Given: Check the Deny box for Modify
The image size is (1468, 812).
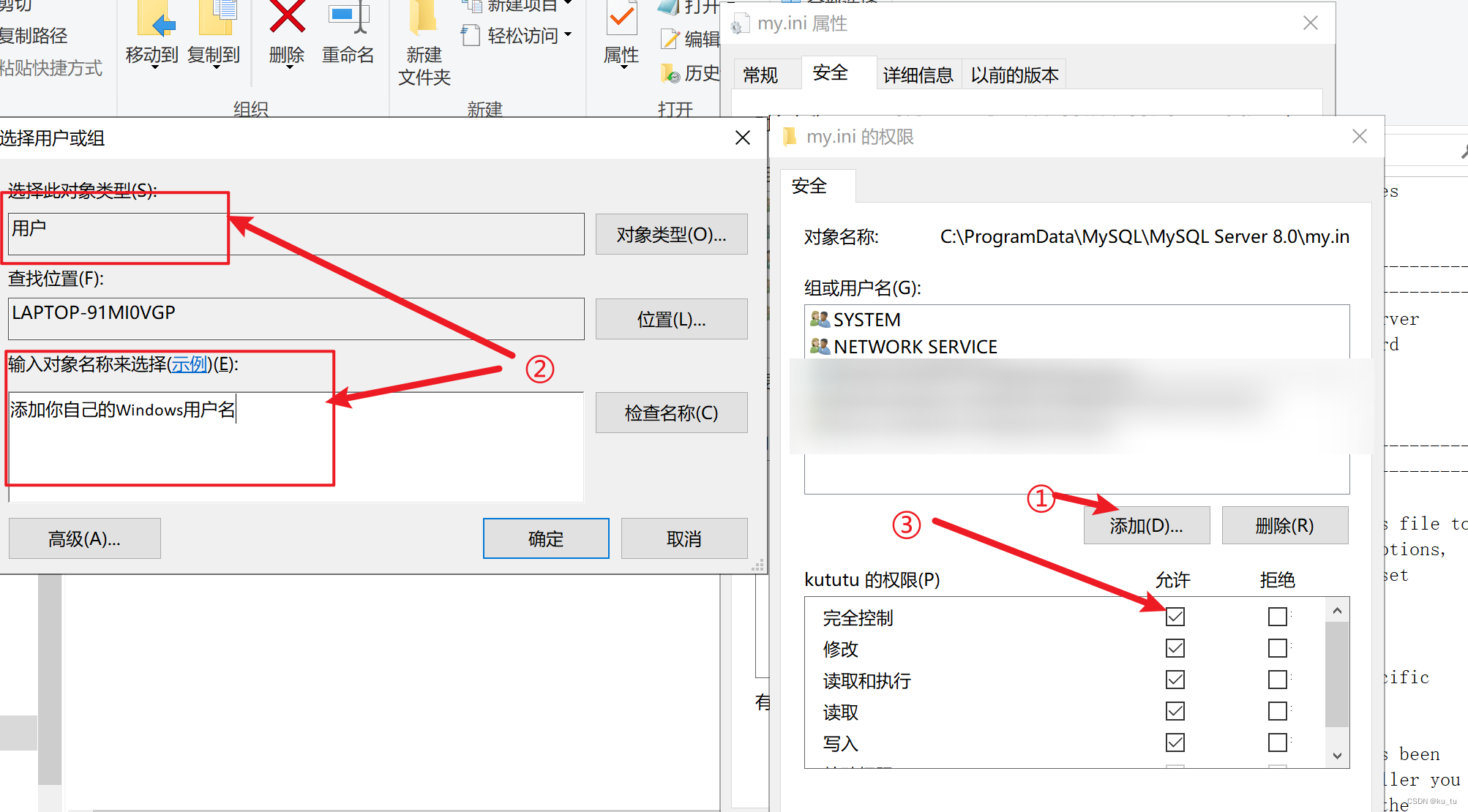Looking at the screenshot, I should pos(1277,648).
